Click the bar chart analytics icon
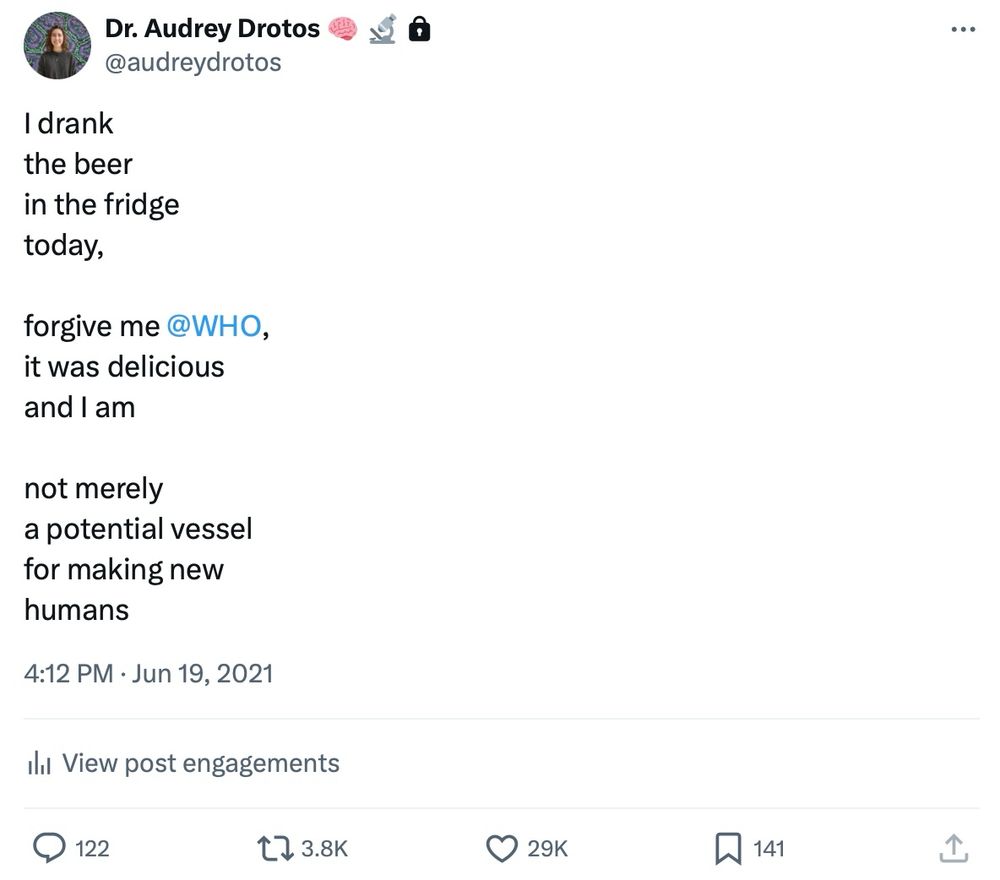 pyautogui.click(x=39, y=764)
